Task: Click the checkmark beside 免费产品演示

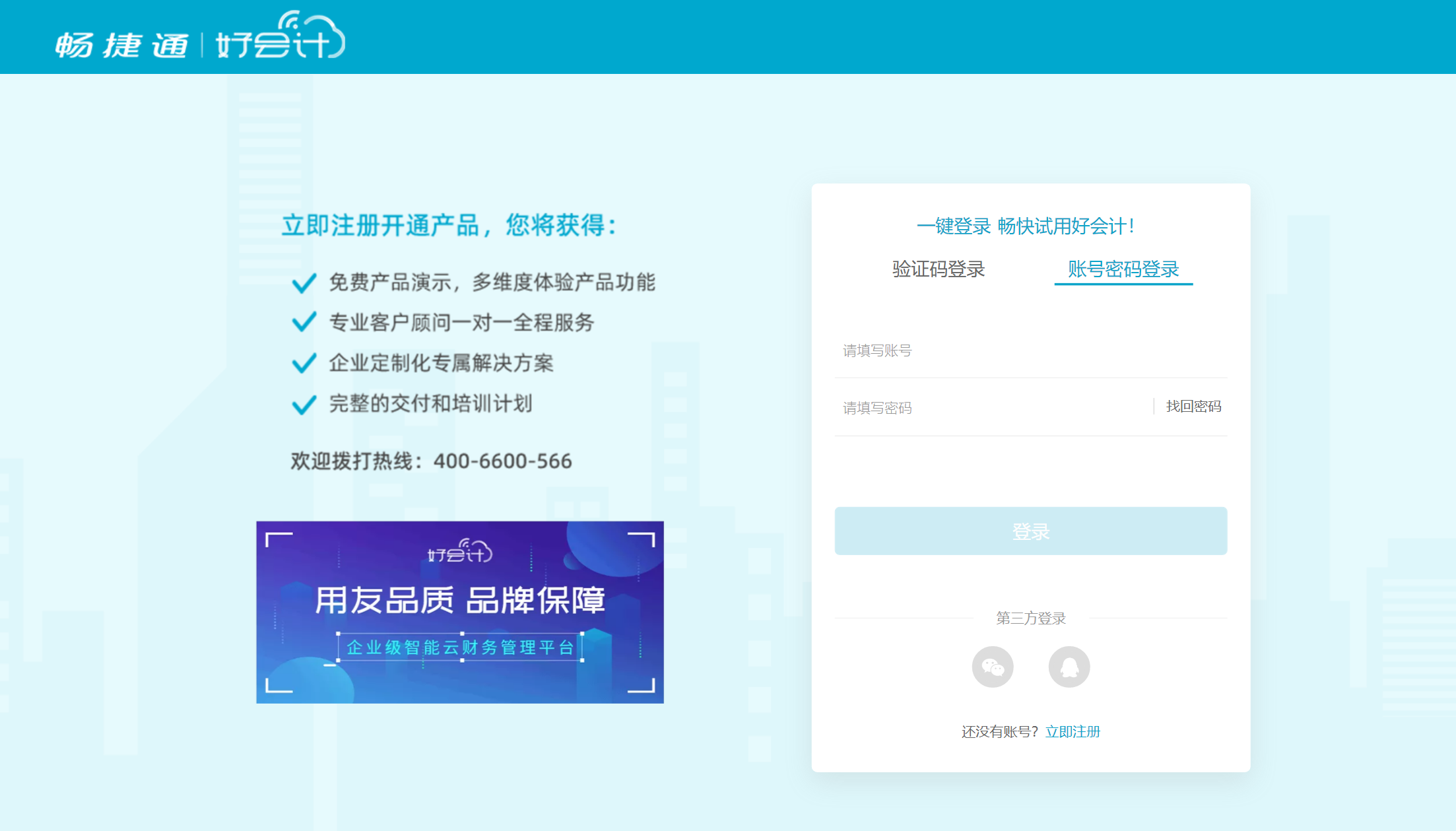Action: 304,283
